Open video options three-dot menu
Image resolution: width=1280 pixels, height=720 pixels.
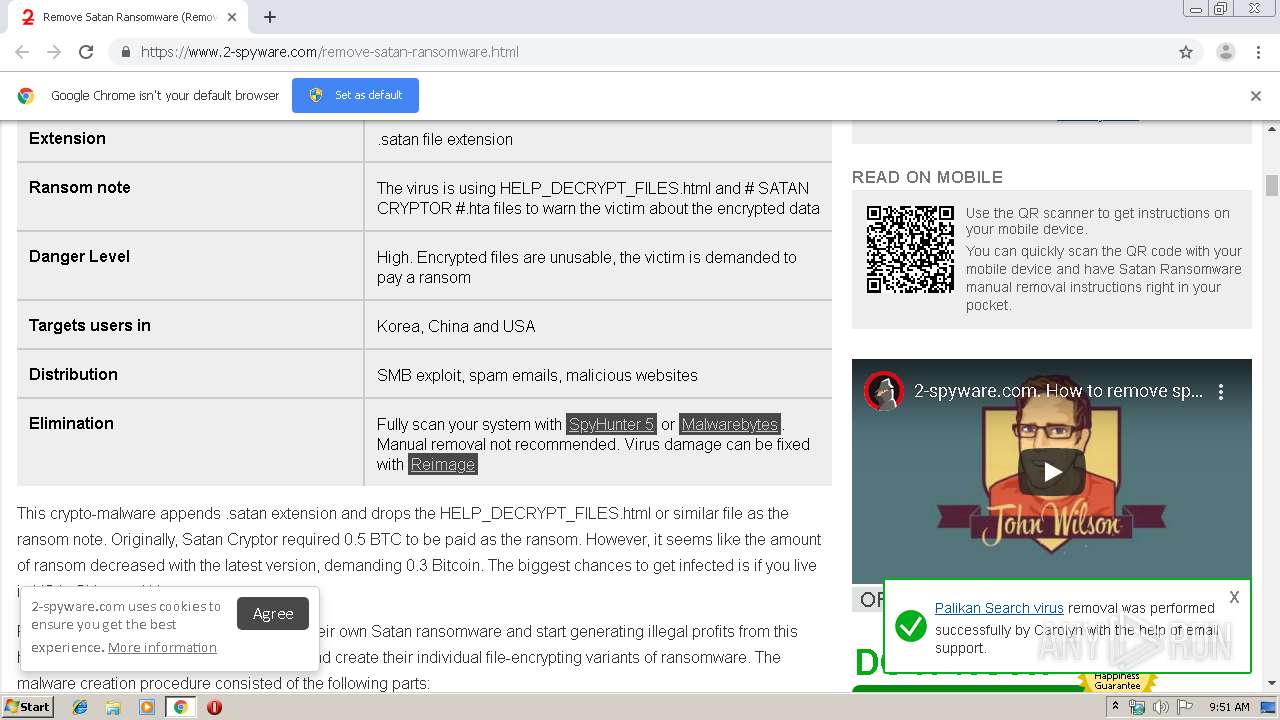click(1221, 392)
